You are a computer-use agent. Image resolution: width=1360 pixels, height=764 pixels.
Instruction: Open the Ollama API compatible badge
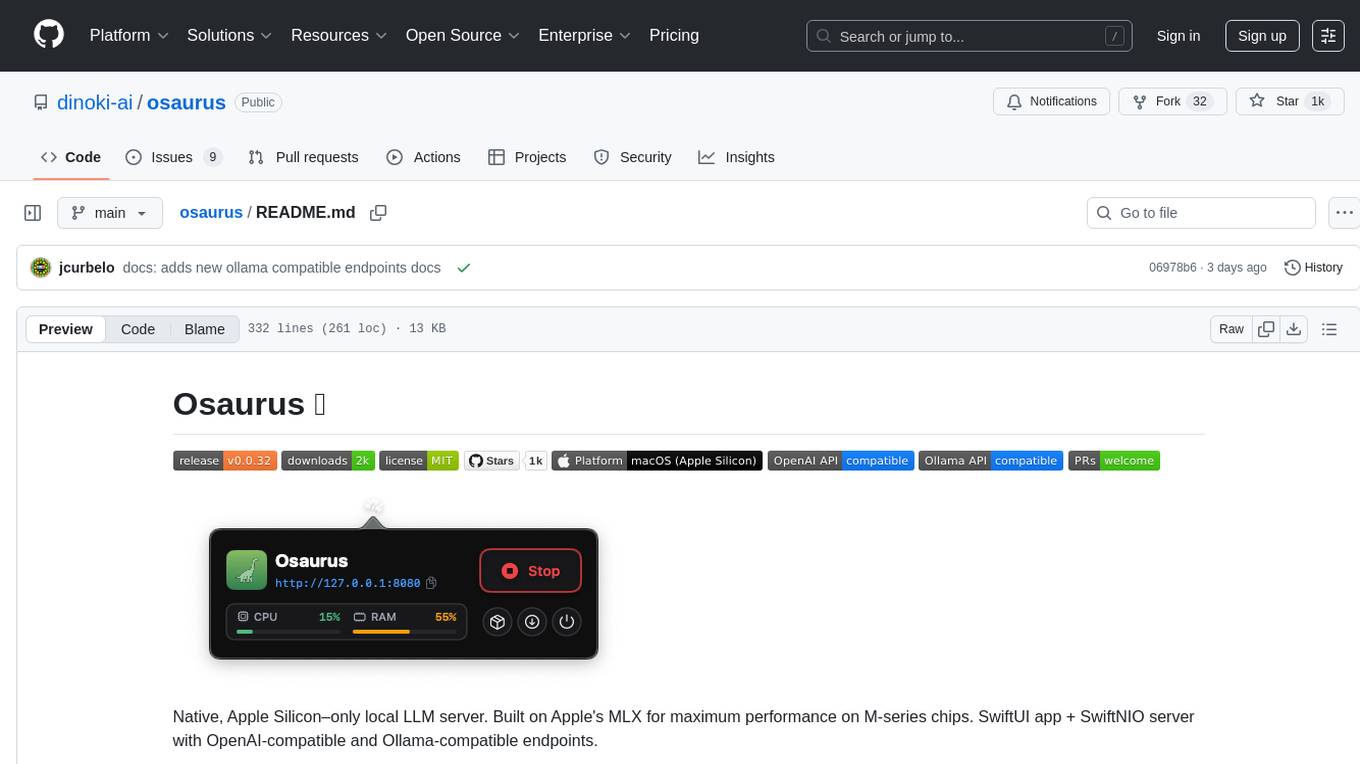[991, 461]
